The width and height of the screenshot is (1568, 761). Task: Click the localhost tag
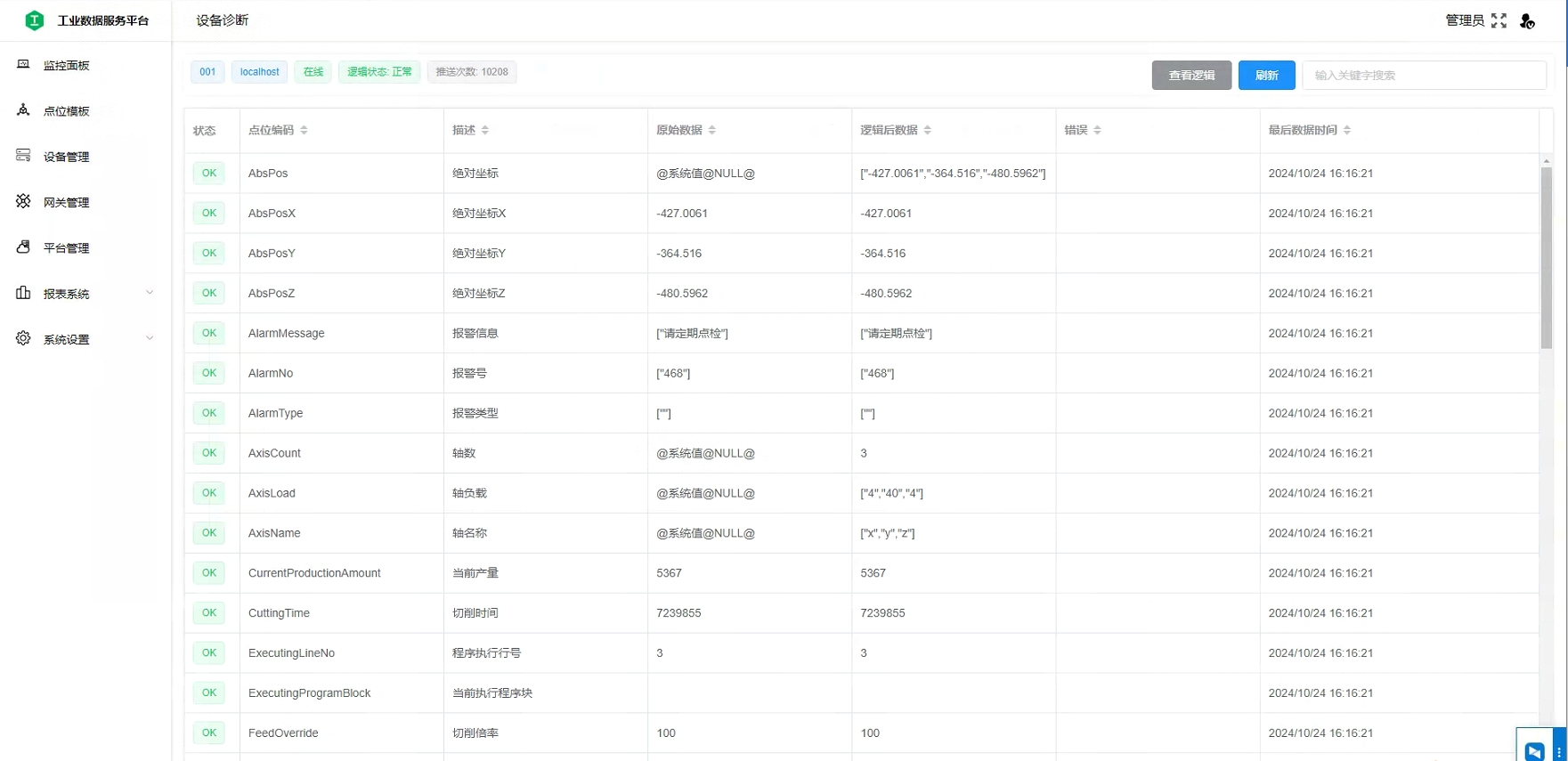click(259, 72)
